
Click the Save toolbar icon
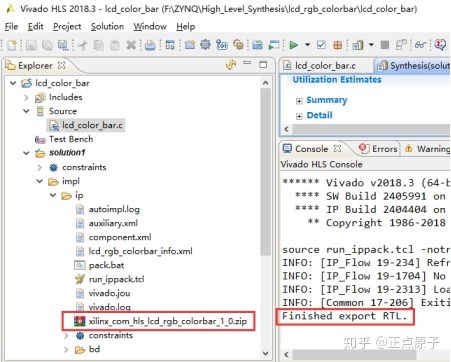[x=31, y=45]
